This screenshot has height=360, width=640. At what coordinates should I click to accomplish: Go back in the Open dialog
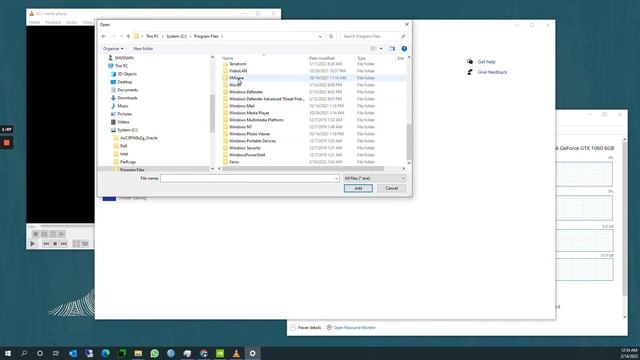coord(104,36)
